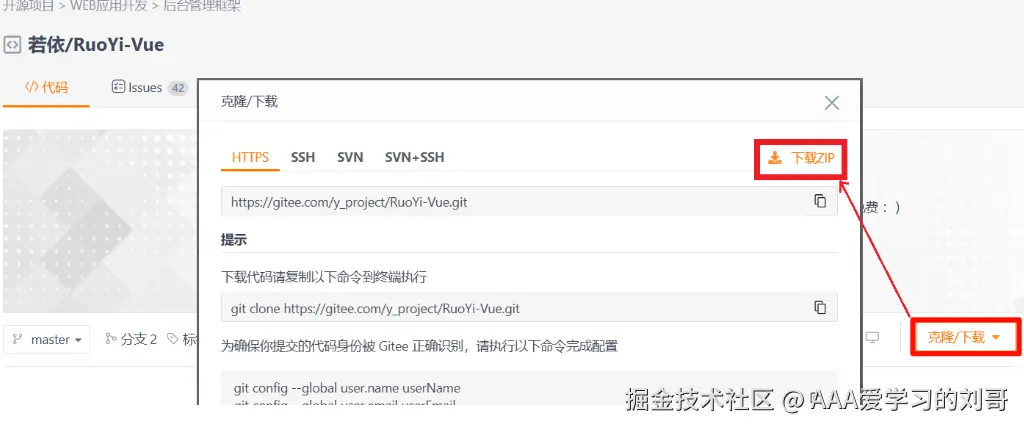Click the 若依/RuoYi-Vue repository title
The height and width of the screenshot is (429, 1024).
tap(95, 45)
